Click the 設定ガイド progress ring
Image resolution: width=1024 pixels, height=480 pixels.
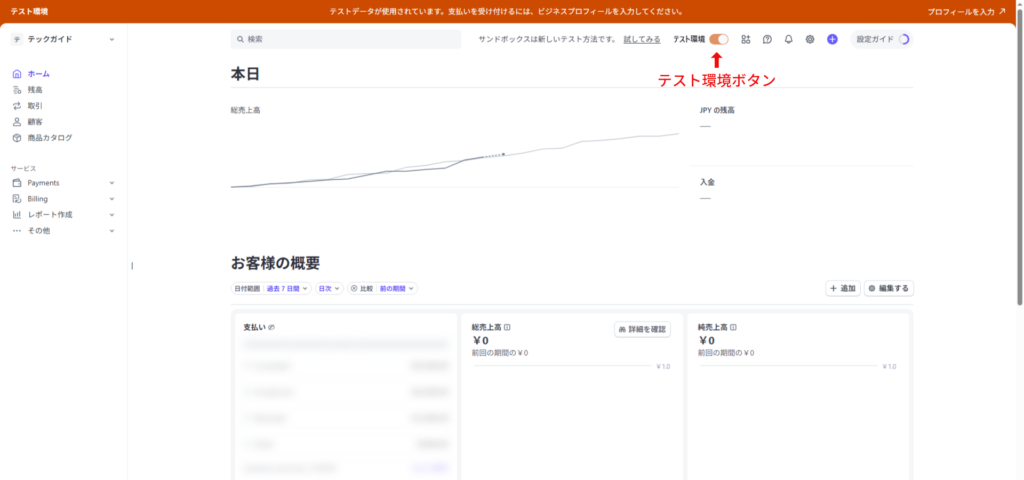tap(904, 39)
